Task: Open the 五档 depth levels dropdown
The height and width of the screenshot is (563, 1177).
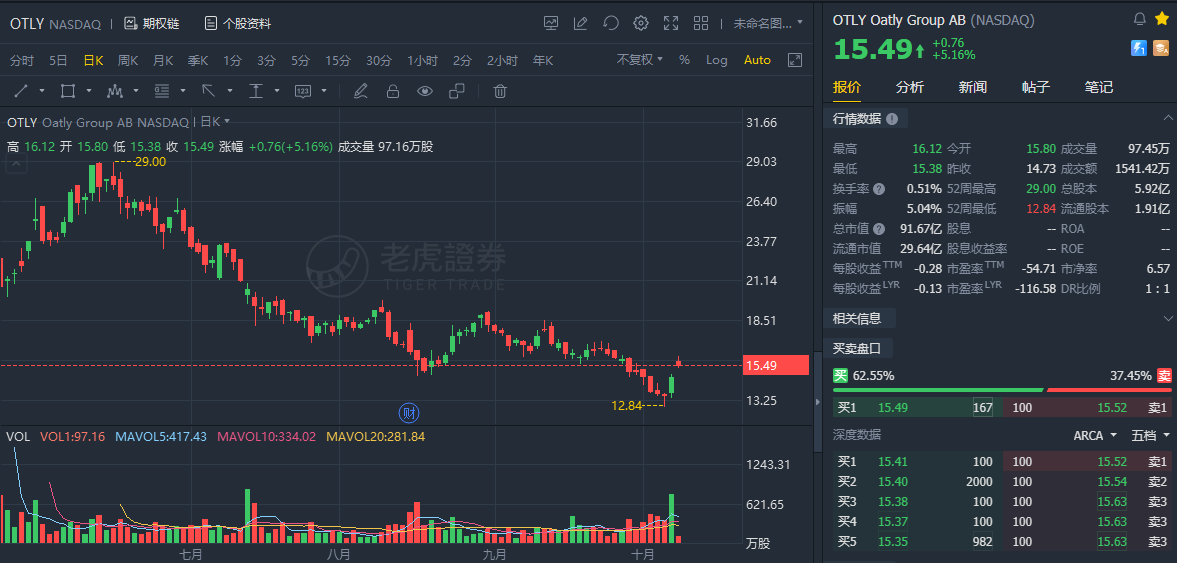Action: coord(1151,435)
